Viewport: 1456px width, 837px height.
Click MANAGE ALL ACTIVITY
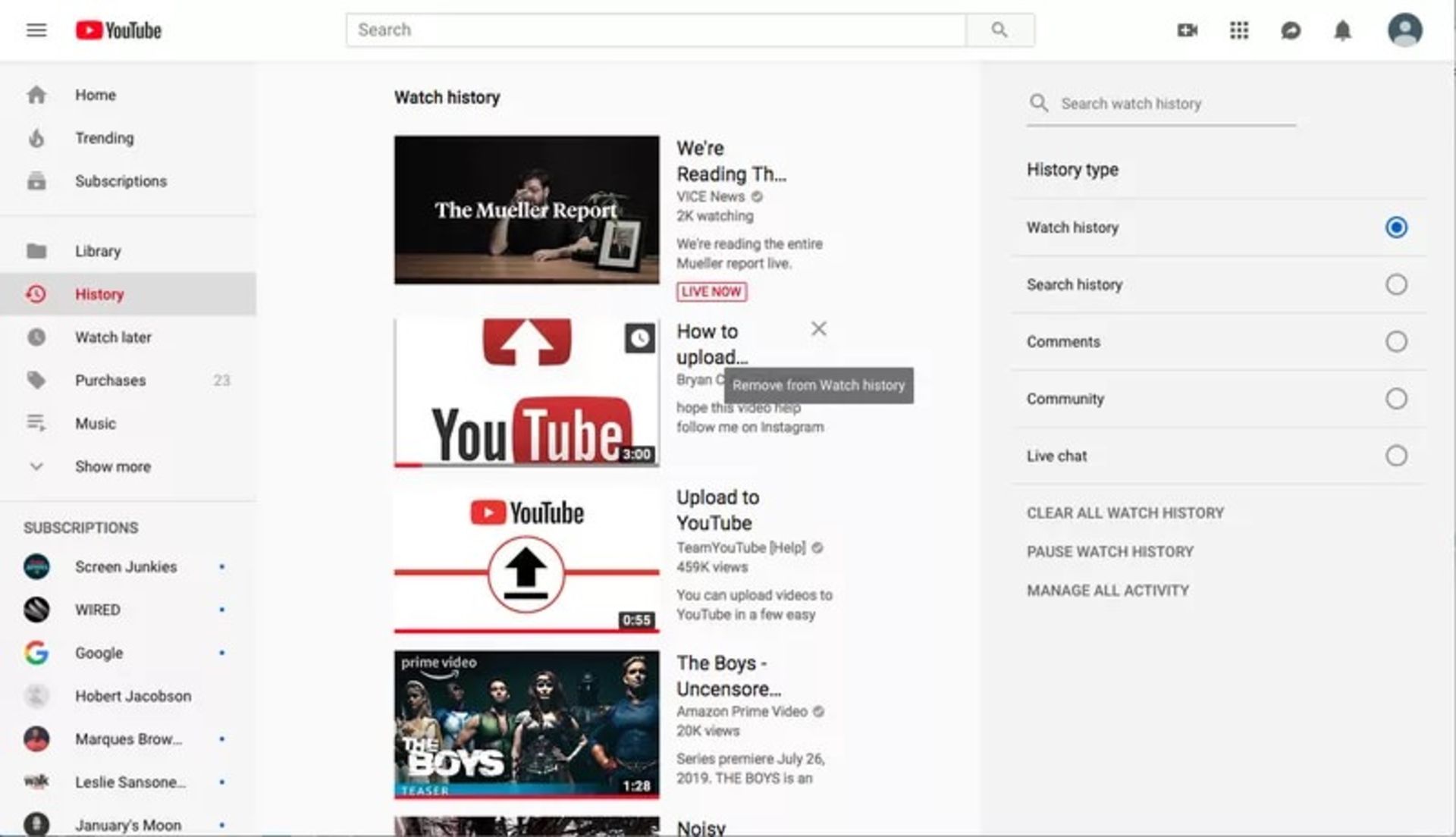tap(1108, 591)
